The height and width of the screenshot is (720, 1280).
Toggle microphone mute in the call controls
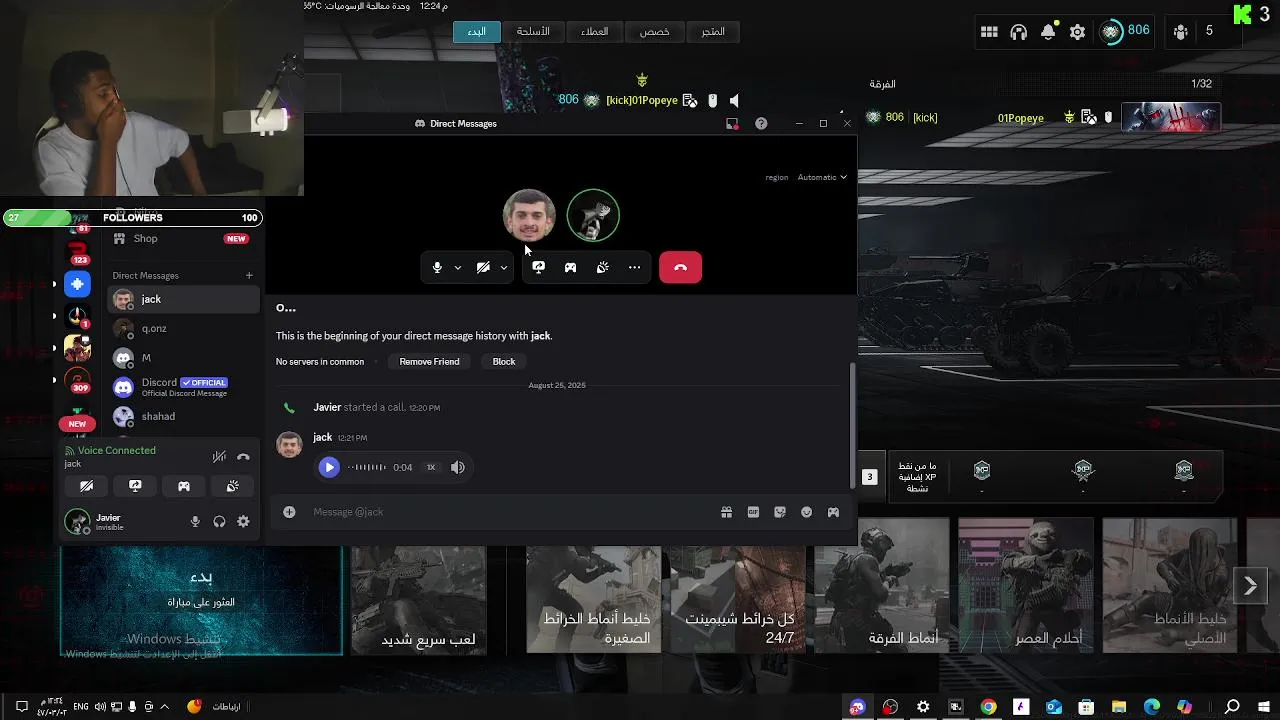tap(437, 267)
